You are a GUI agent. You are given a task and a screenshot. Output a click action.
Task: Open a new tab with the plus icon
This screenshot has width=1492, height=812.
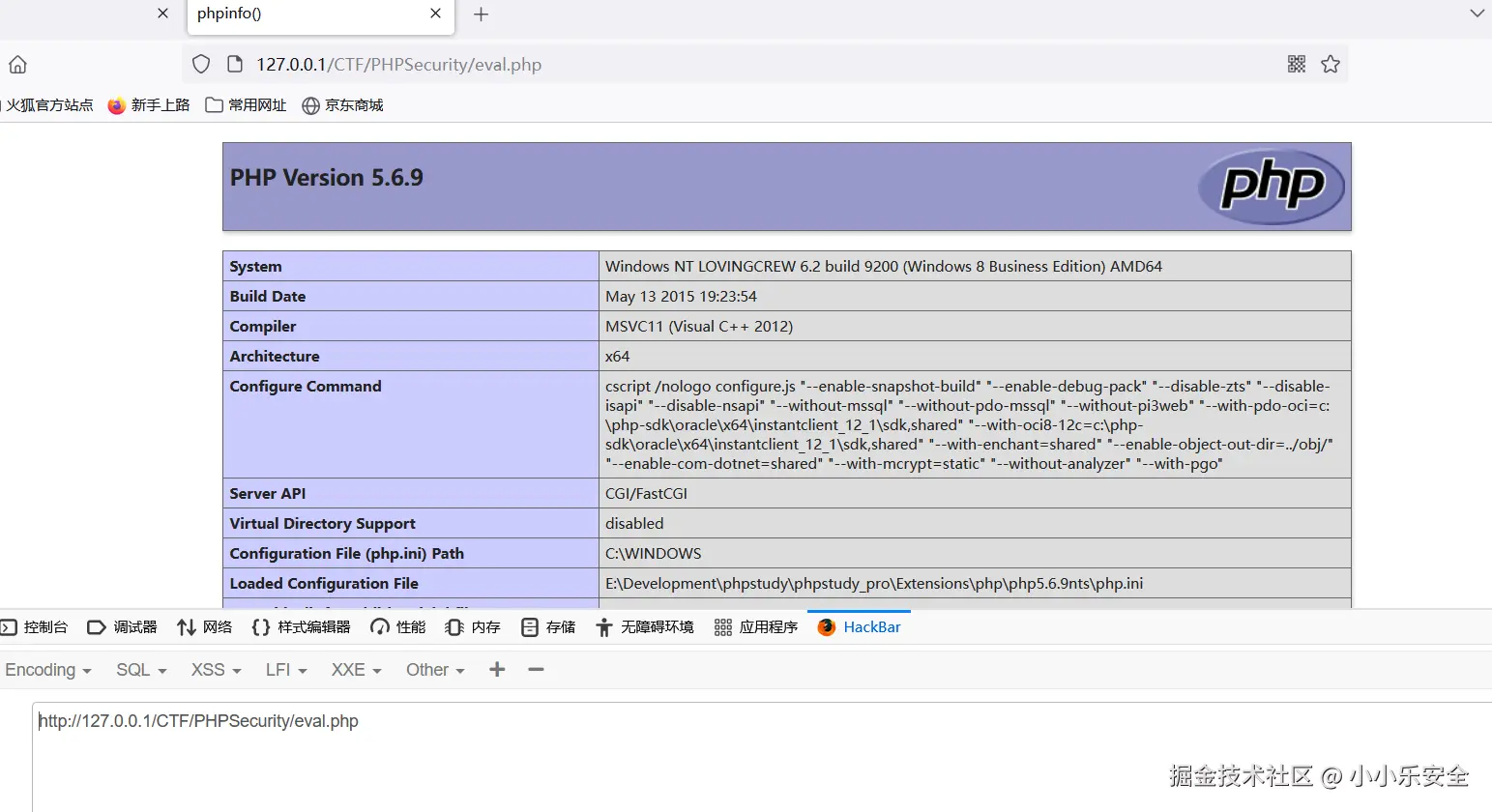click(x=481, y=14)
